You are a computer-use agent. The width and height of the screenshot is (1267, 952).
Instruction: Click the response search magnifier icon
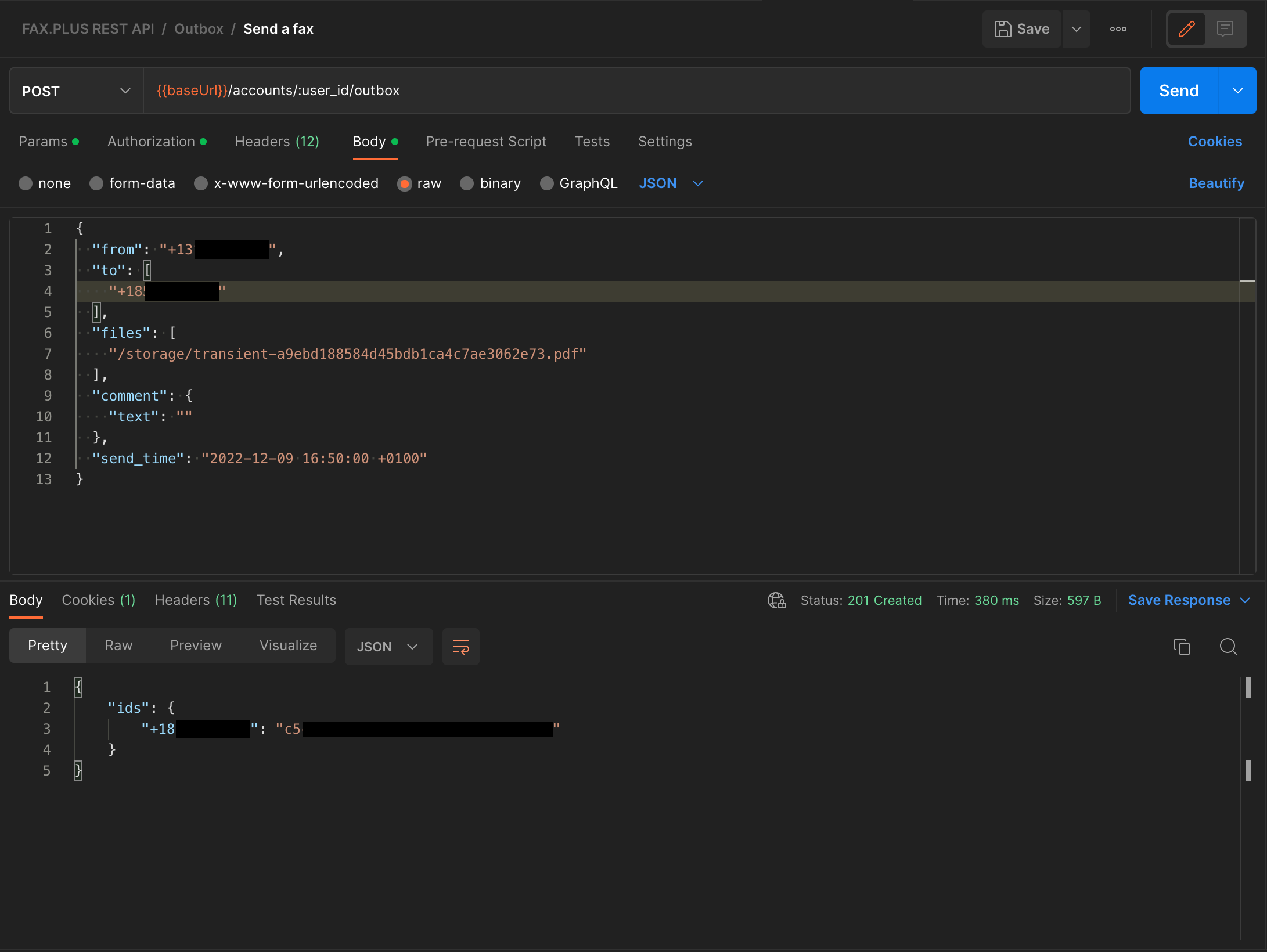pyautogui.click(x=1228, y=646)
